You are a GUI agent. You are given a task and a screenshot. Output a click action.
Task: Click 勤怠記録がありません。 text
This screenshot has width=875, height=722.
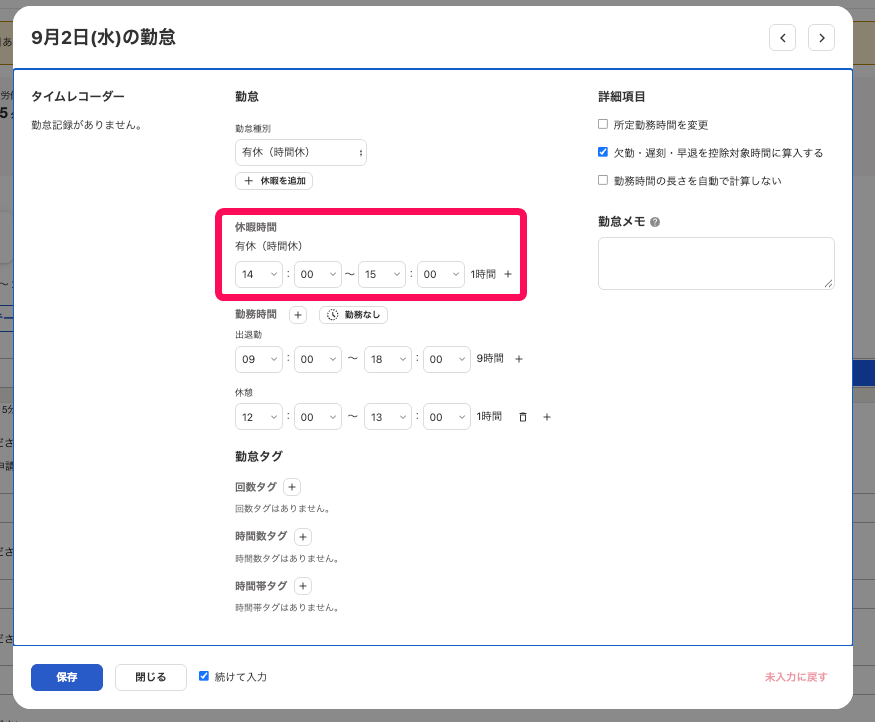[x=86, y=125]
